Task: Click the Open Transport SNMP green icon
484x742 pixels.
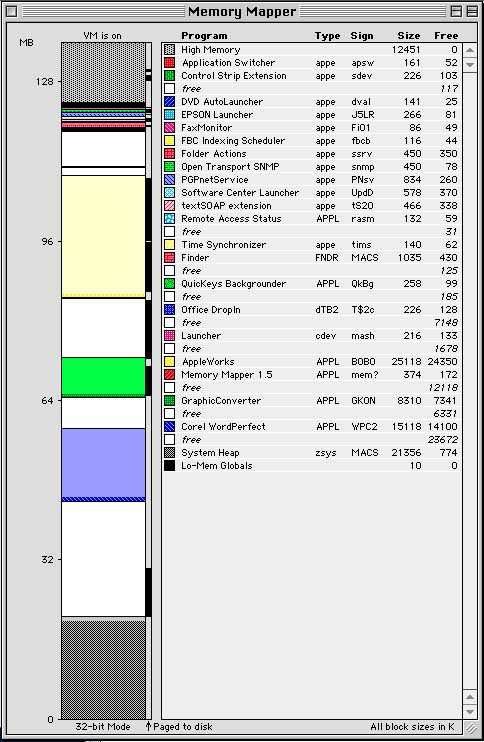Action: click(x=169, y=167)
